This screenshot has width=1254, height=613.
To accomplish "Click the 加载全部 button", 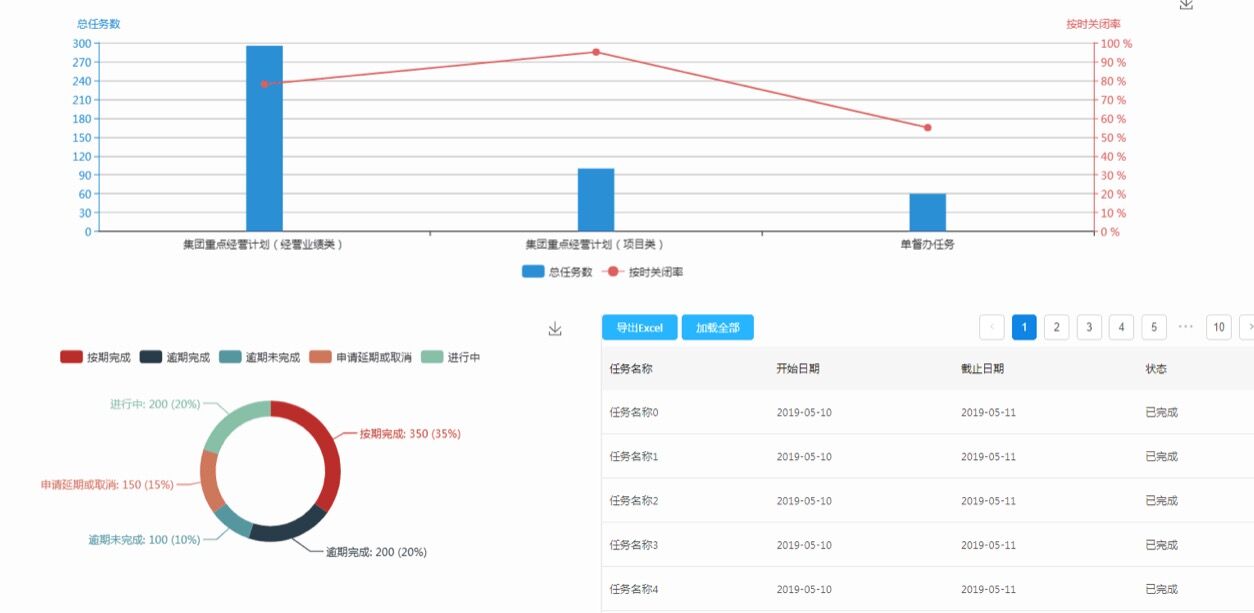I will pyautogui.click(x=717, y=328).
